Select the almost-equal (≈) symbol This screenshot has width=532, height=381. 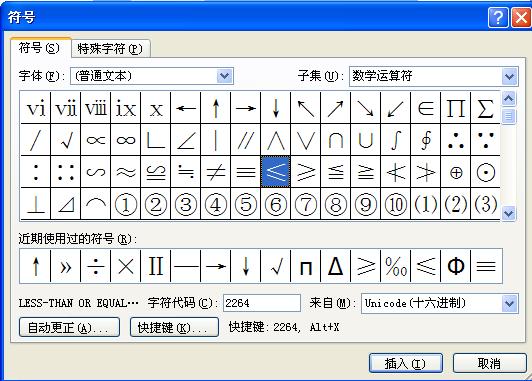coord(126,172)
